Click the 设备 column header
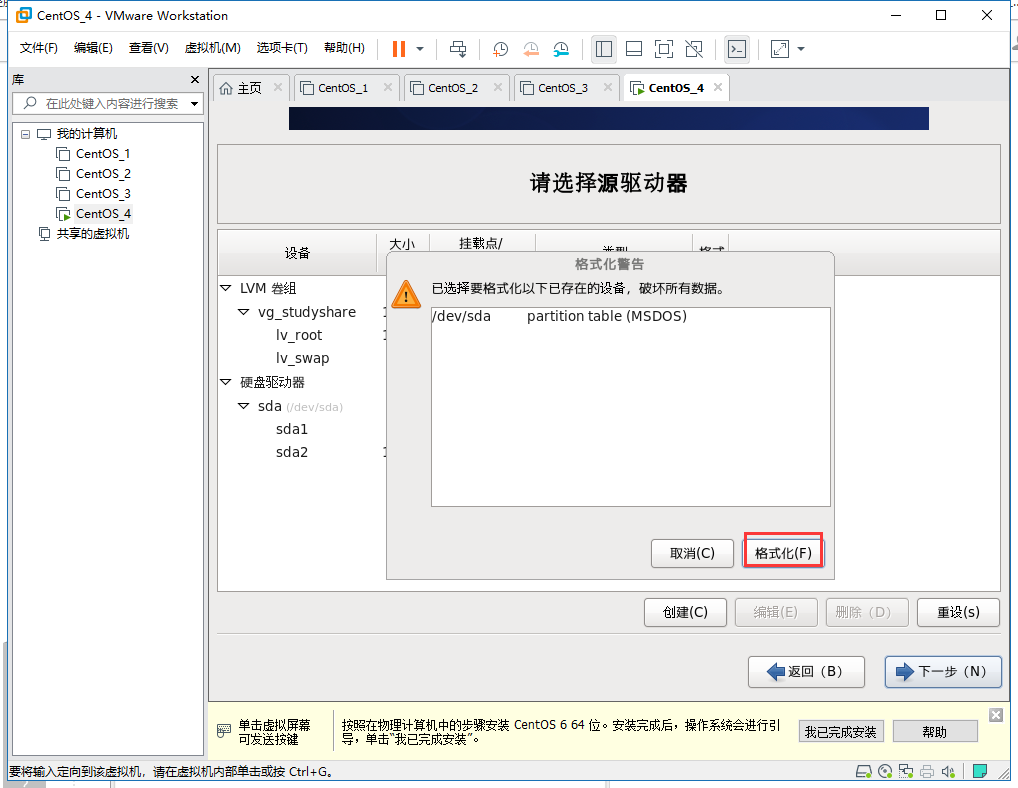Image resolution: width=1018 pixels, height=788 pixels. pos(297,253)
